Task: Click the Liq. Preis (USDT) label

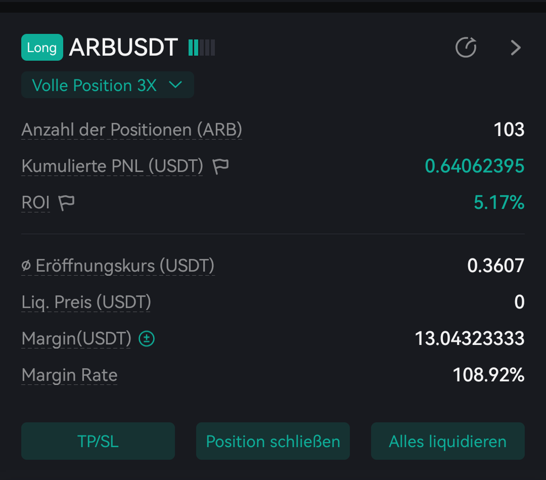Action: pos(86,302)
